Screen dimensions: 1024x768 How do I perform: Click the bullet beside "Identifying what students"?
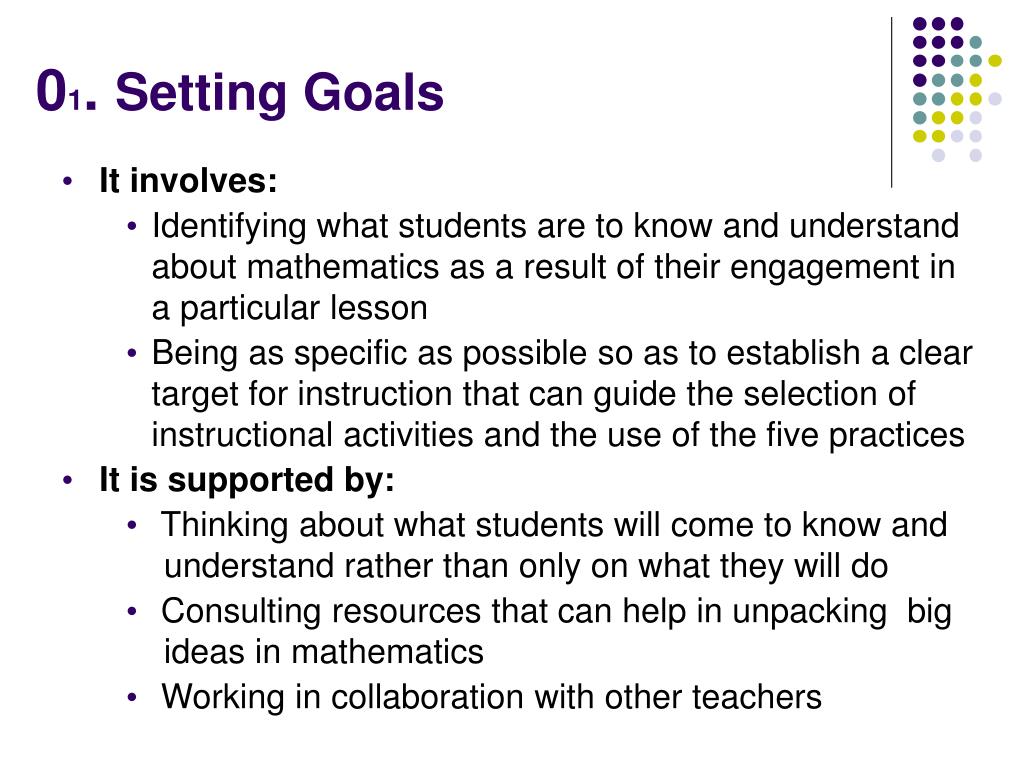pyautogui.click(x=133, y=227)
